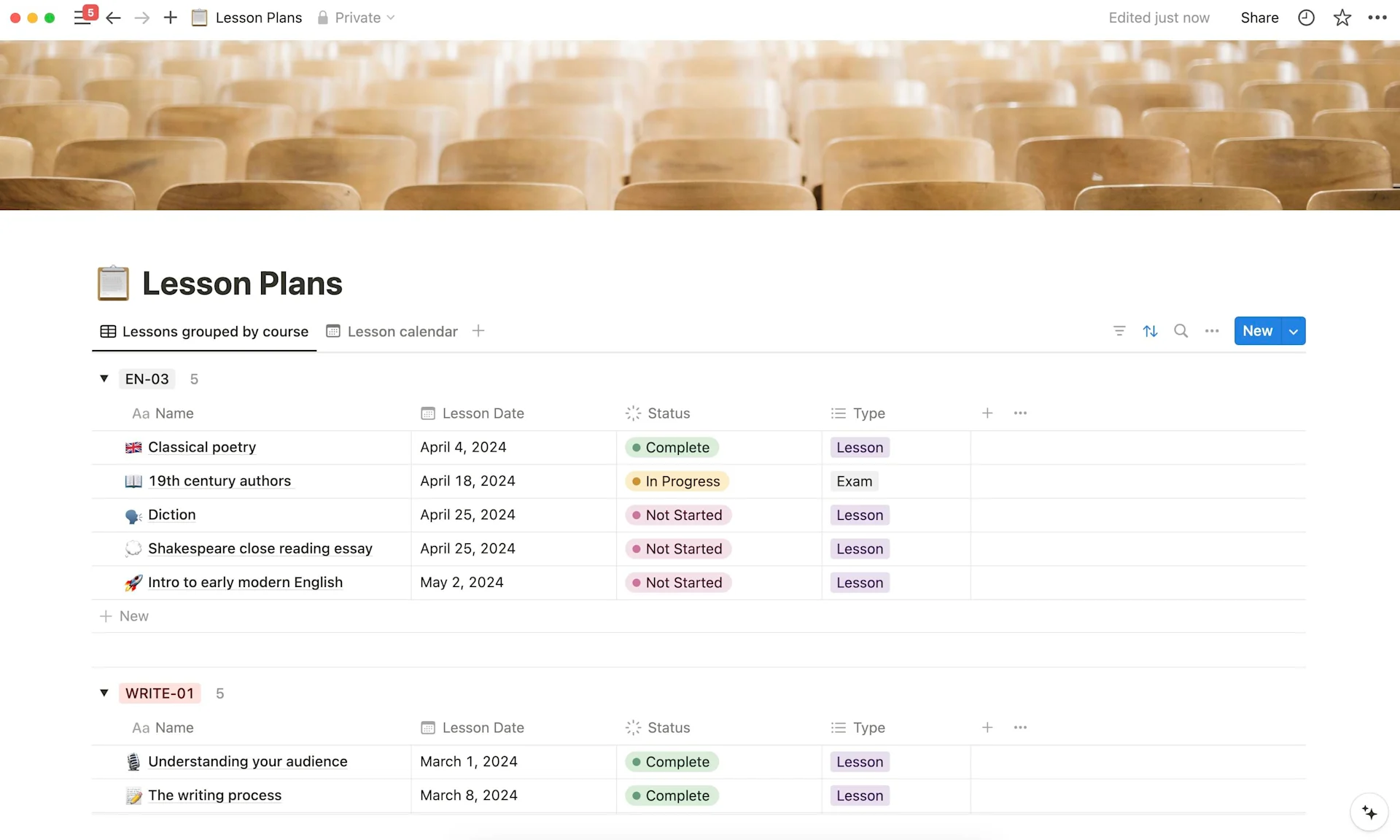This screenshot has width=1400, height=840.
Task: Open Notion AI with the sparkle button
Action: [1369, 812]
